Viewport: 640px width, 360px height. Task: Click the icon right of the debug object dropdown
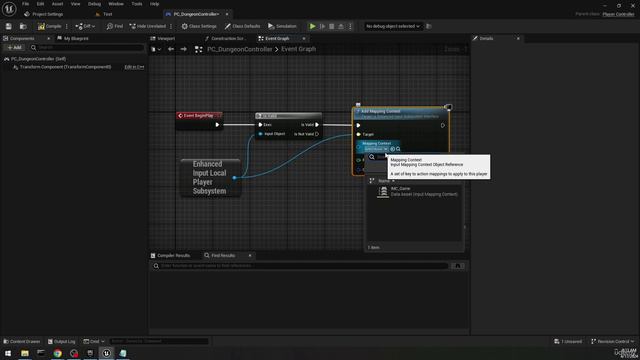click(x=429, y=26)
